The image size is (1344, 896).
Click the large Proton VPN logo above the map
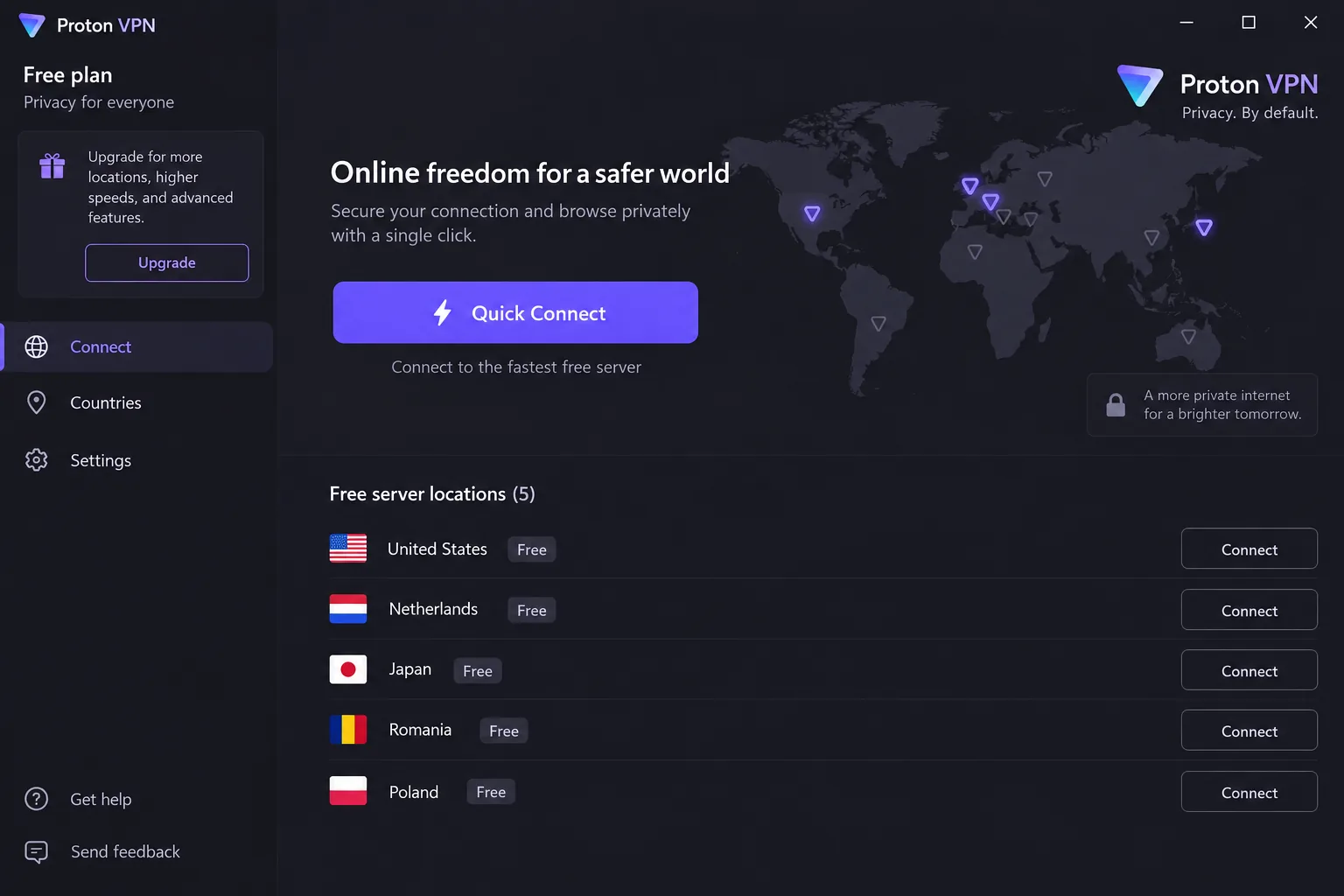pyautogui.click(x=1140, y=86)
